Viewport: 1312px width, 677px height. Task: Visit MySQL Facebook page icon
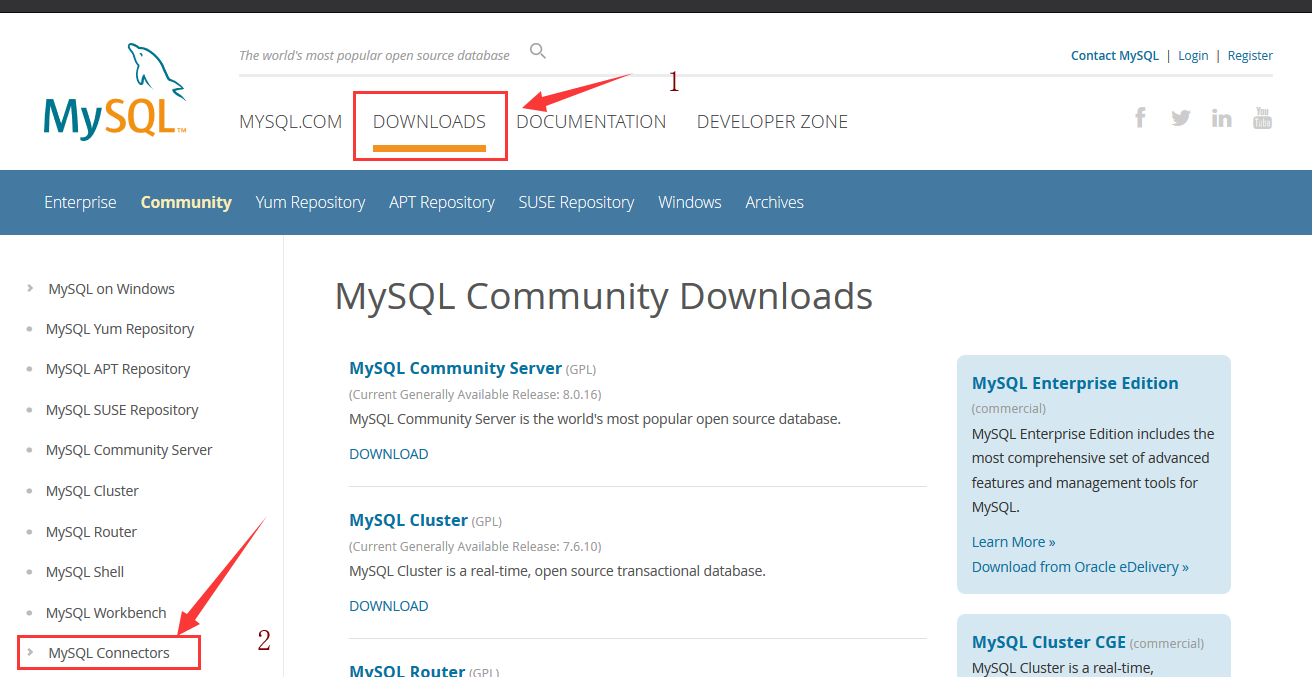click(x=1140, y=118)
